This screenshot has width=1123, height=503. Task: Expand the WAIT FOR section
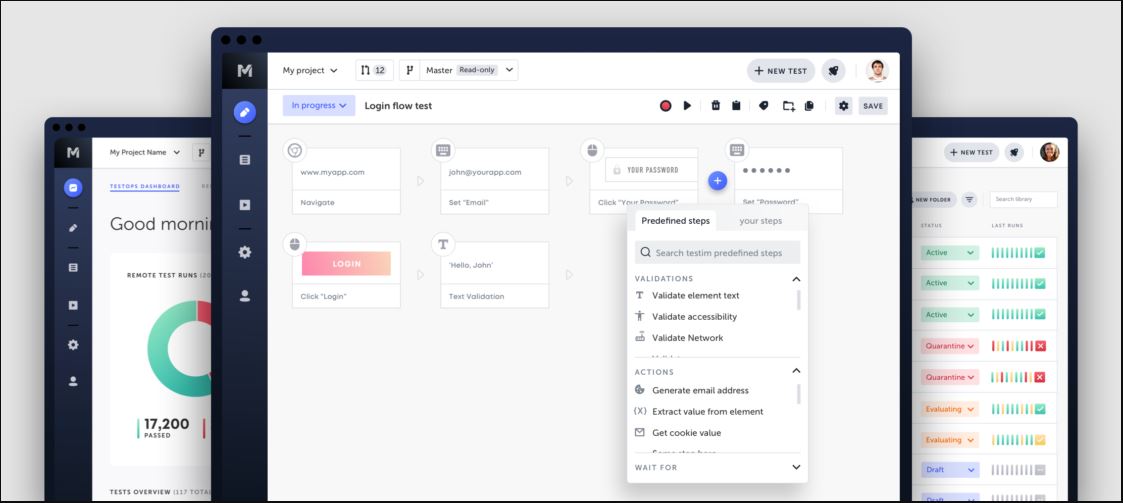(718, 467)
